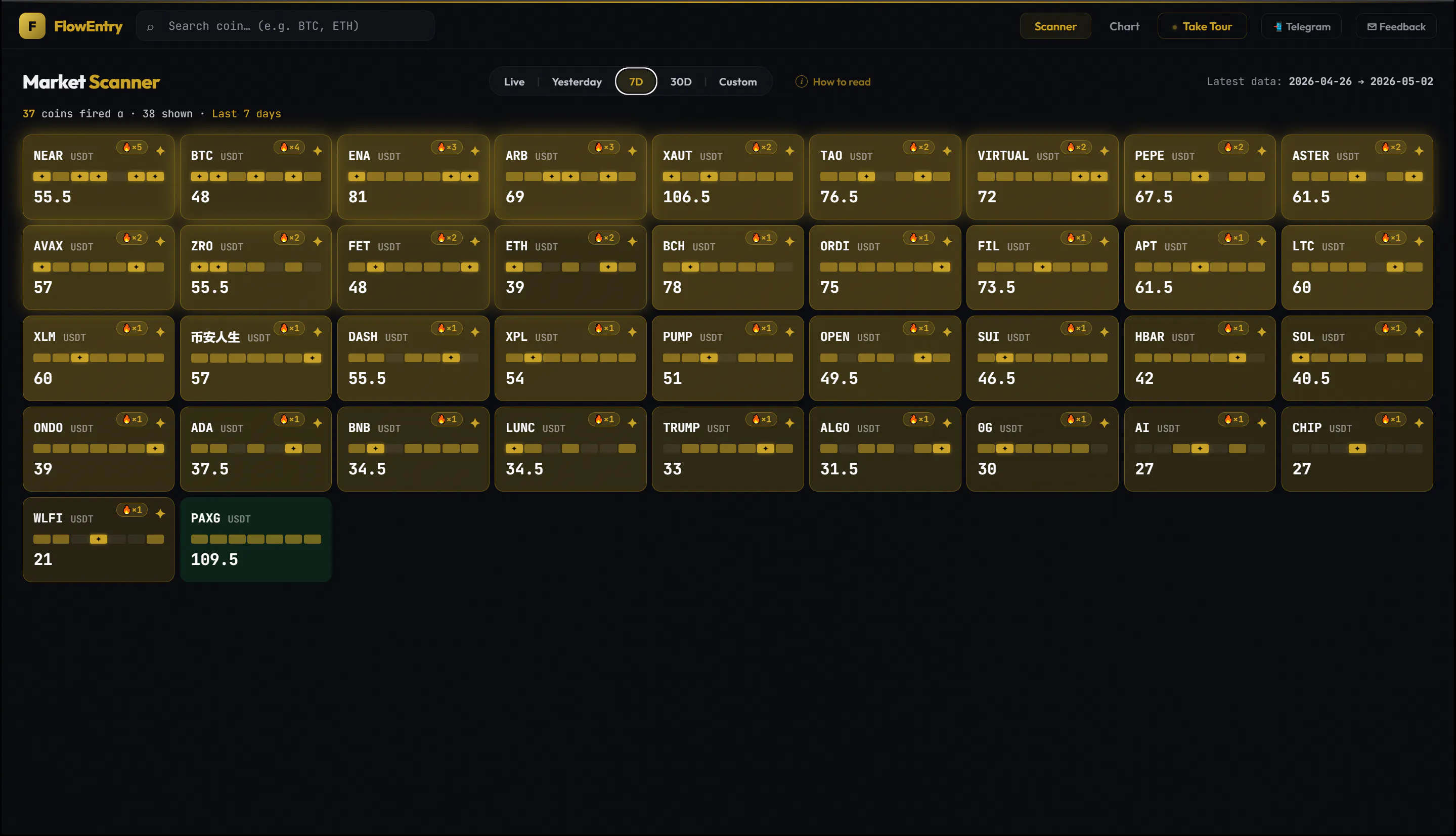
Task: Click the fire ×2 badge on the AVAX card
Action: [132, 238]
